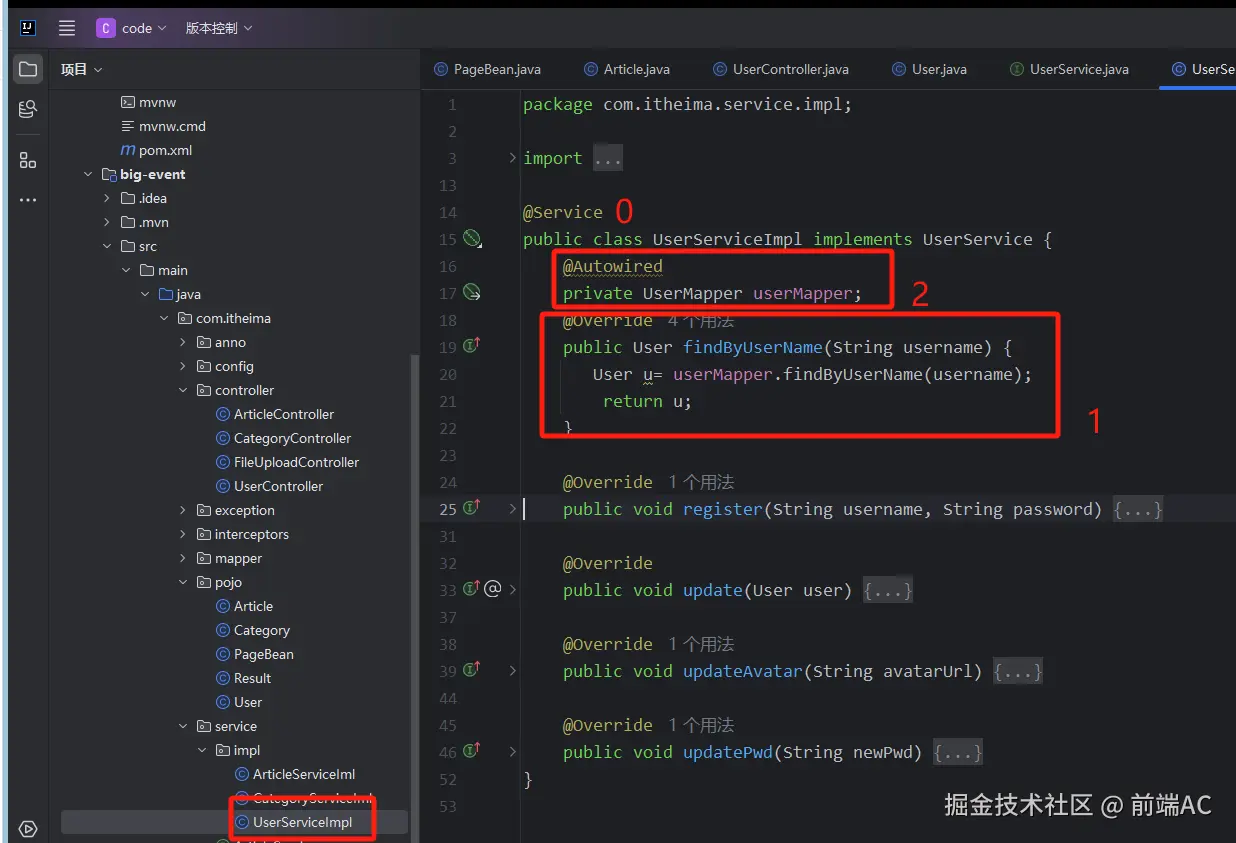Image resolution: width=1236 pixels, height=843 pixels.
Task: Click the project tree vertical scrollbar
Action: 413,600
